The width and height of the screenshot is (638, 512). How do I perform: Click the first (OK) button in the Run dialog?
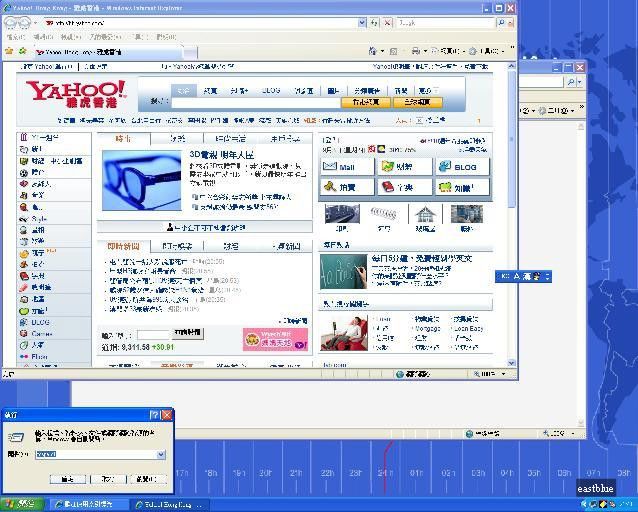pos(68,479)
